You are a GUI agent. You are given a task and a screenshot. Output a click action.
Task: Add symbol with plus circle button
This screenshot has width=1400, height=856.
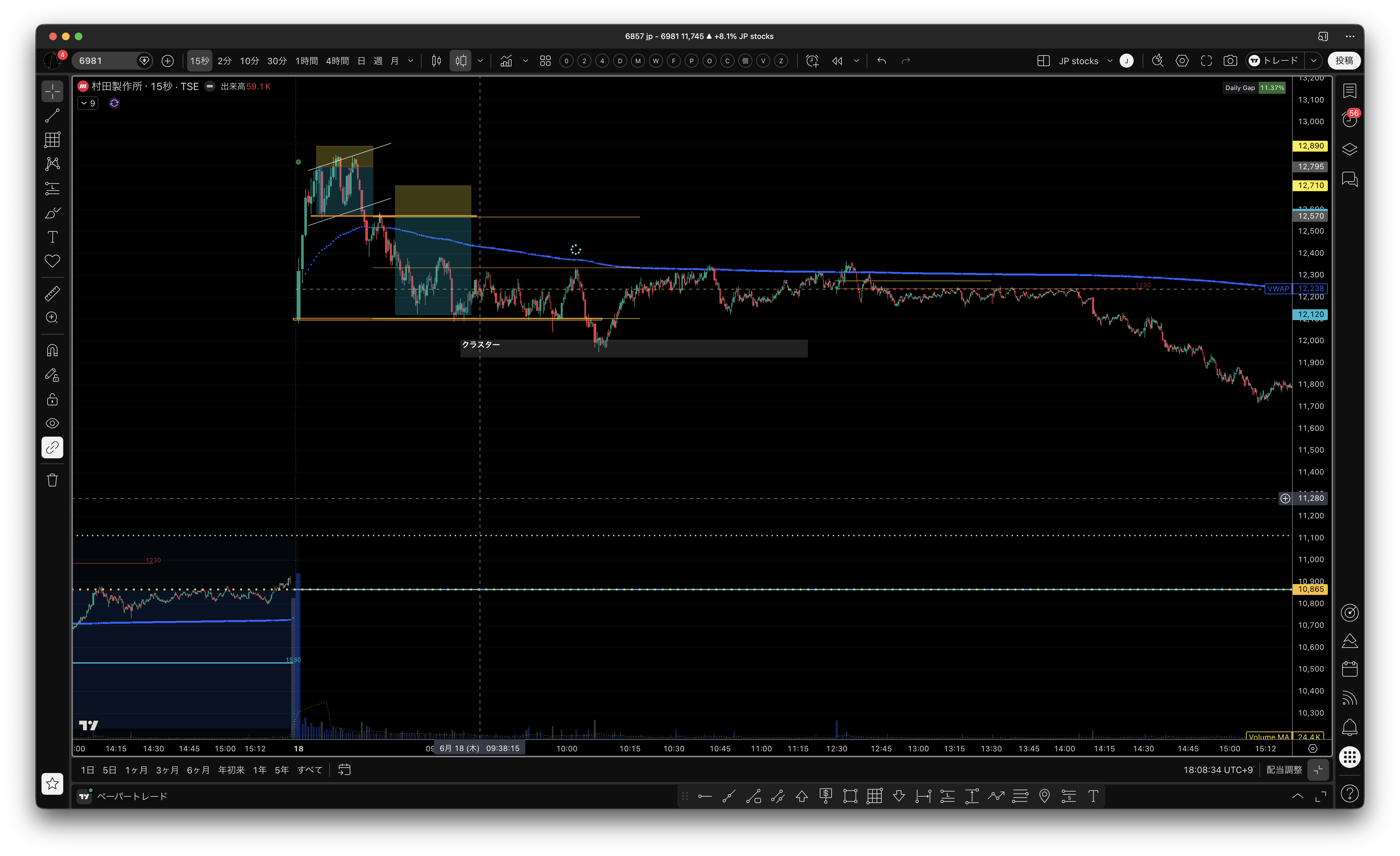coord(168,61)
